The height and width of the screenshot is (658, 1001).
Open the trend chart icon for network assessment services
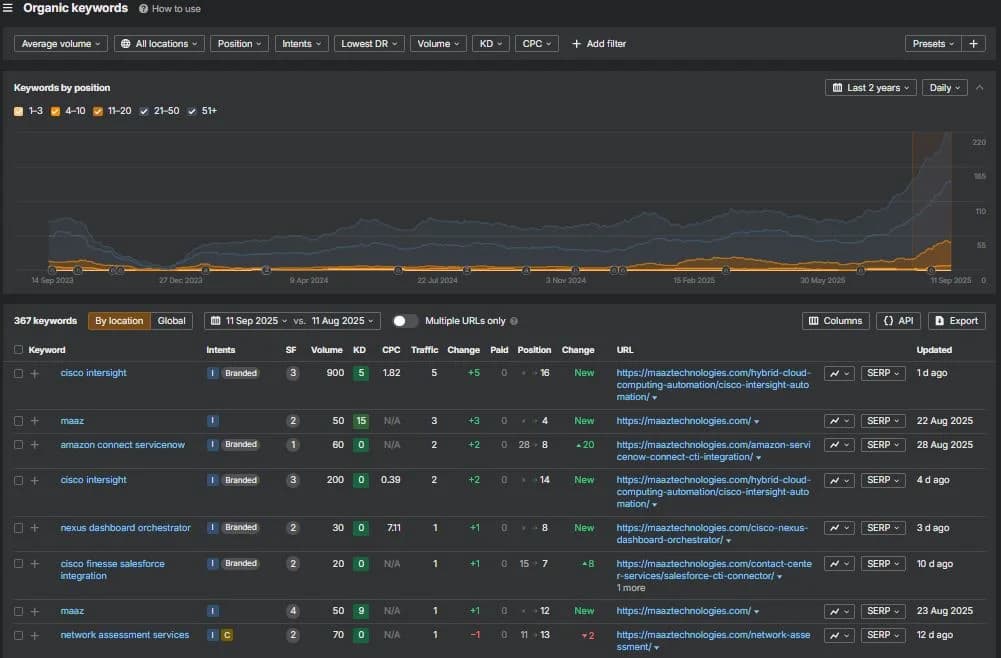point(839,635)
